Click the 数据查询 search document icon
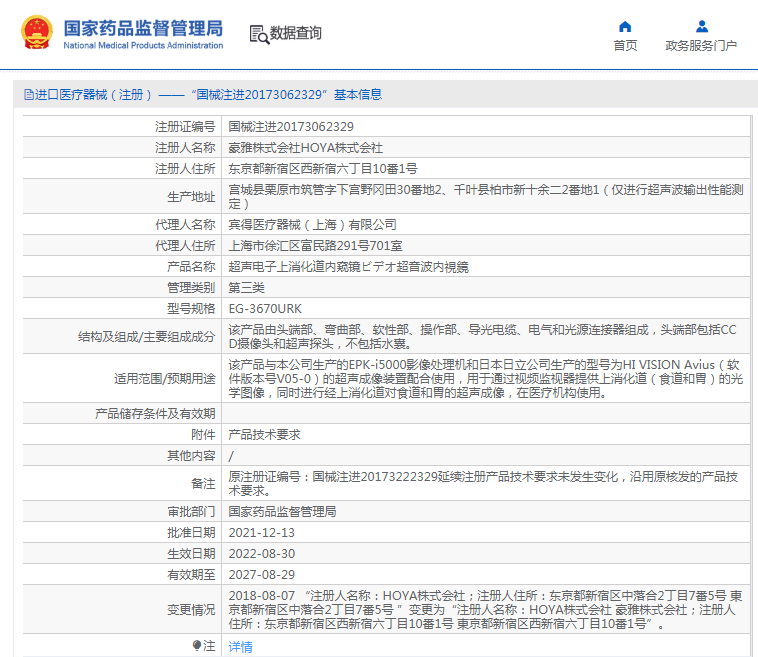 coord(259,34)
